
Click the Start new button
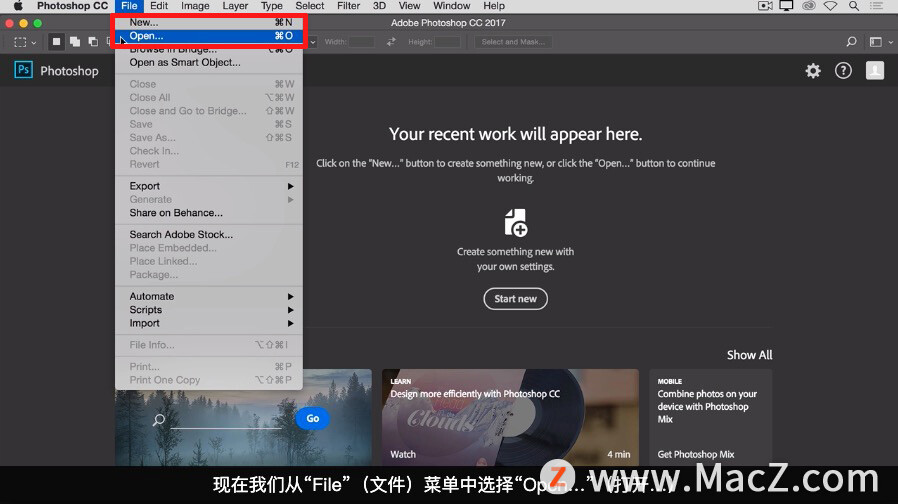coord(515,299)
